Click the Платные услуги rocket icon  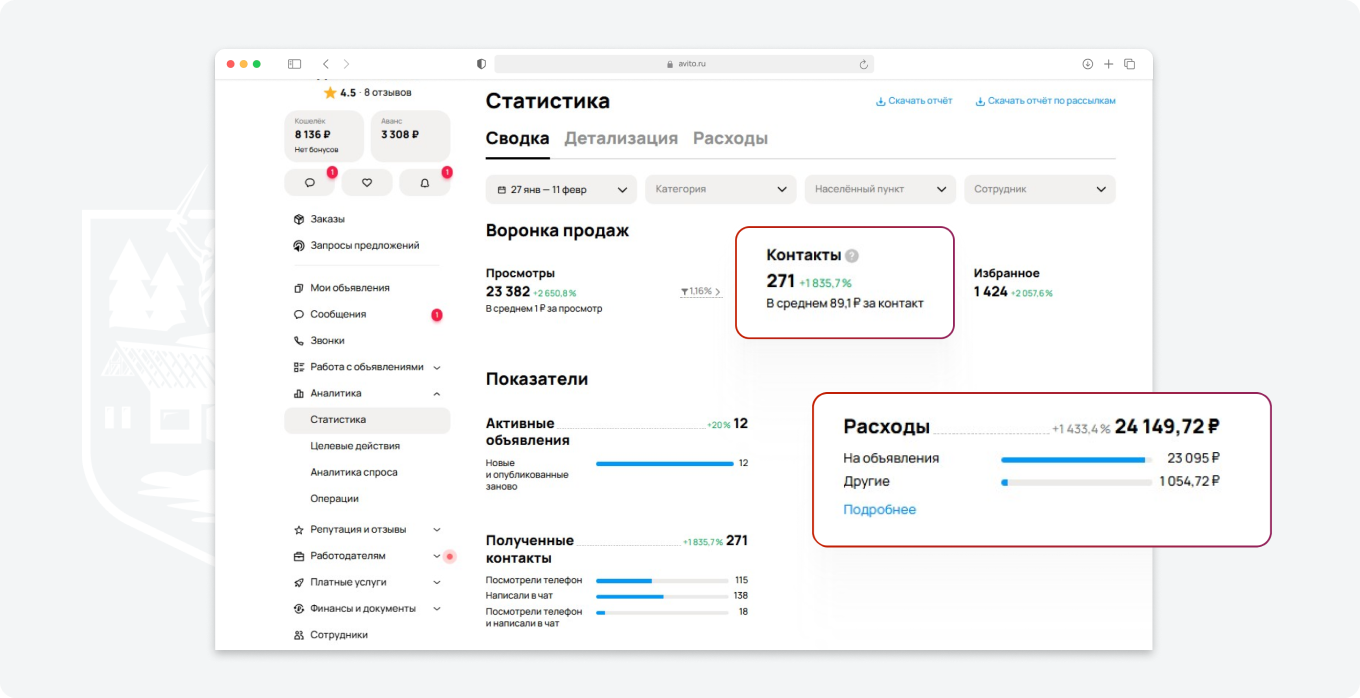click(x=298, y=582)
